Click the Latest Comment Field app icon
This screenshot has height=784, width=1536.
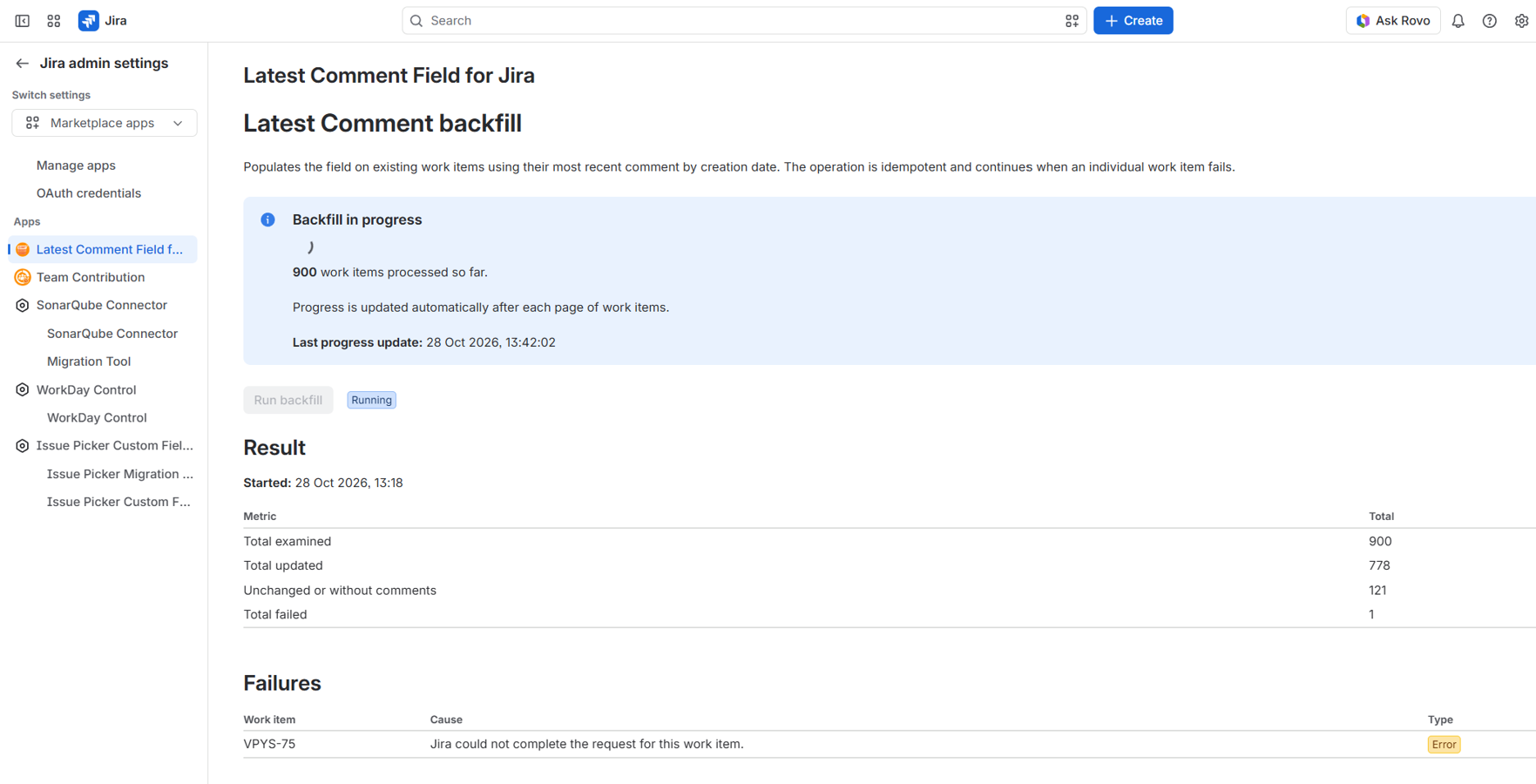coord(23,249)
